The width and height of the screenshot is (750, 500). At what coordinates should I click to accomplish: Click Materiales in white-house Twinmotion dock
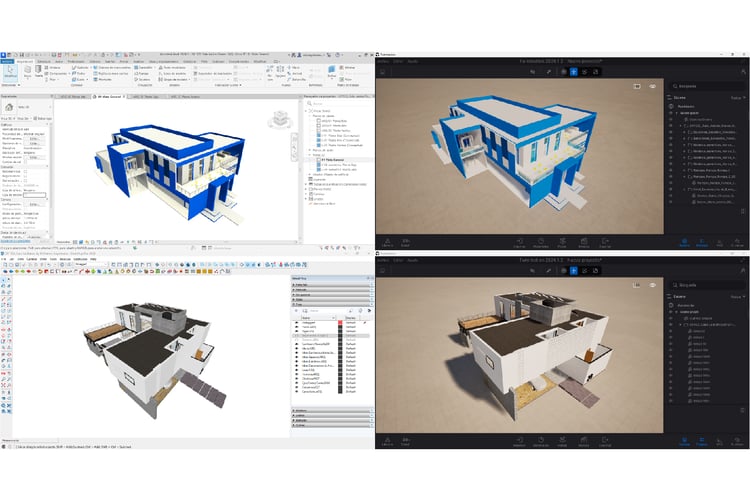540,442
